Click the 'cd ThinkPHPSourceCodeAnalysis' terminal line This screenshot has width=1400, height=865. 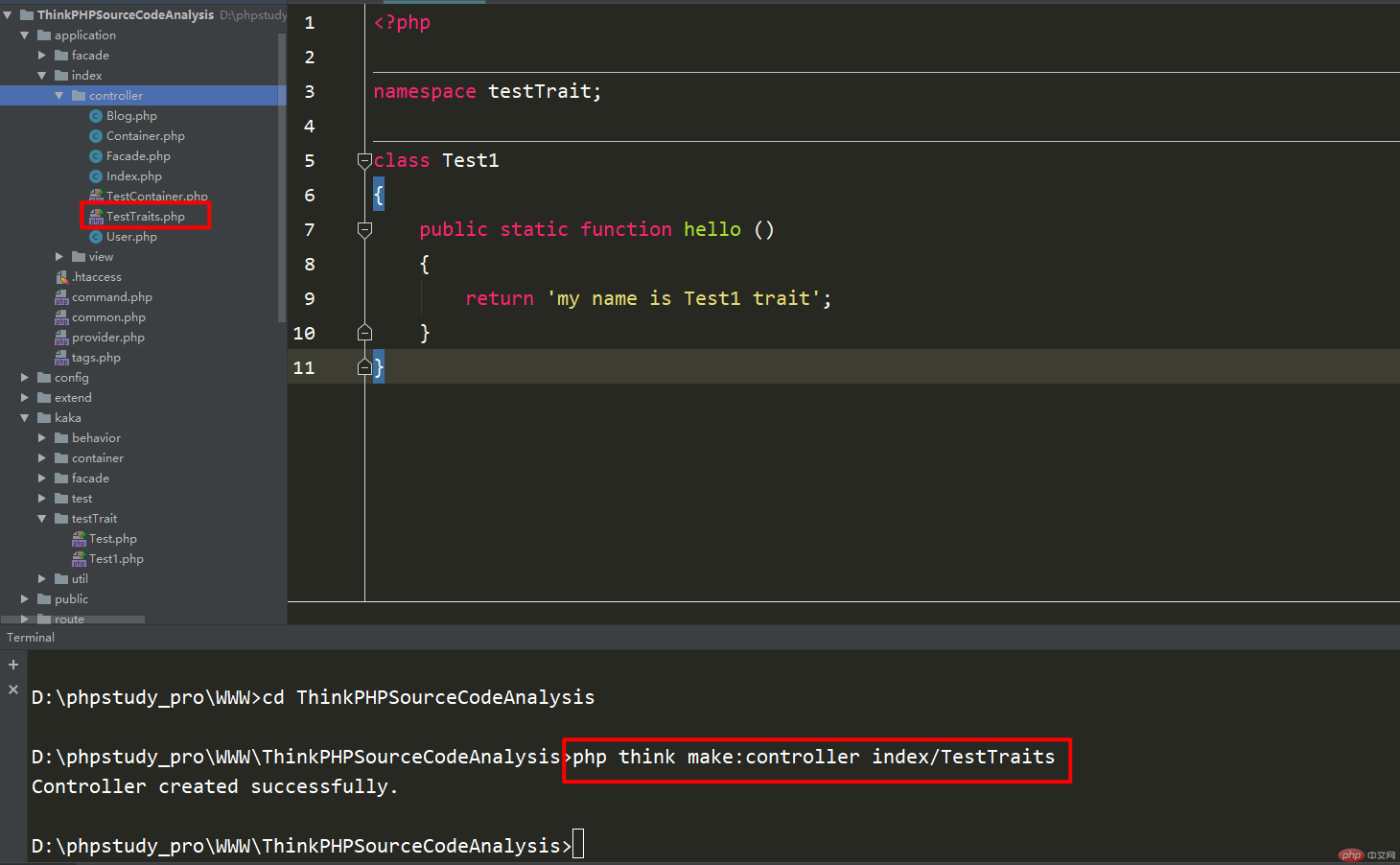coord(429,698)
